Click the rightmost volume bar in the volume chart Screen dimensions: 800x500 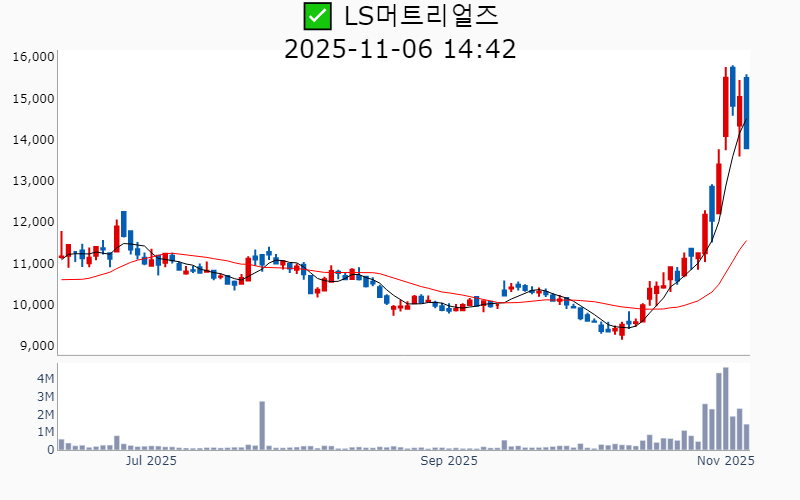tap(746, 437)
